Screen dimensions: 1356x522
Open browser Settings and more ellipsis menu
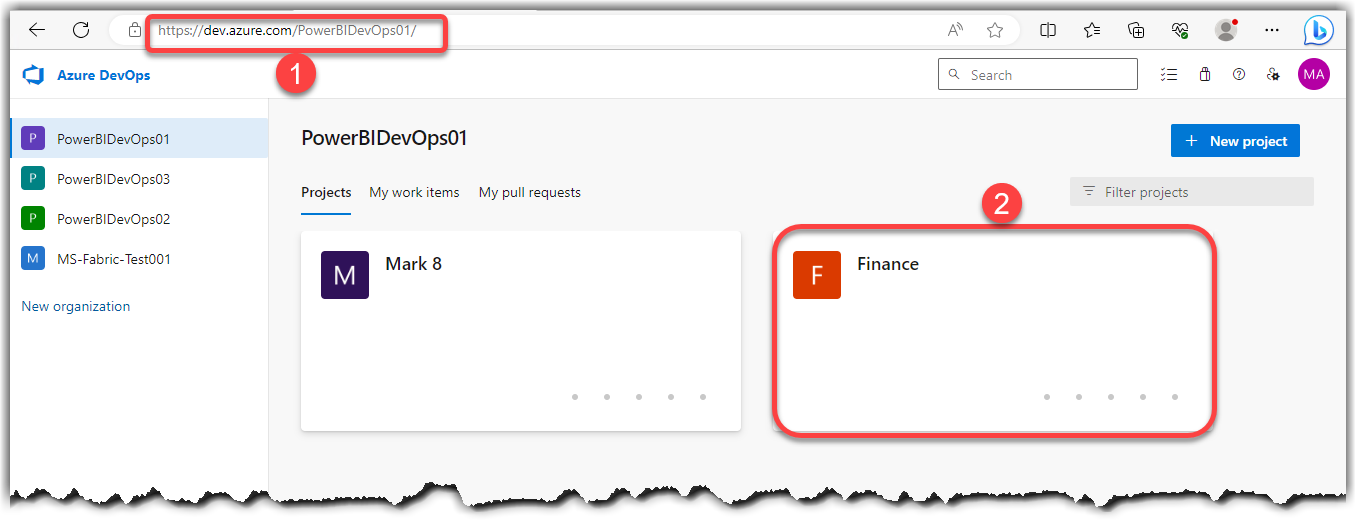(1272, 30)
